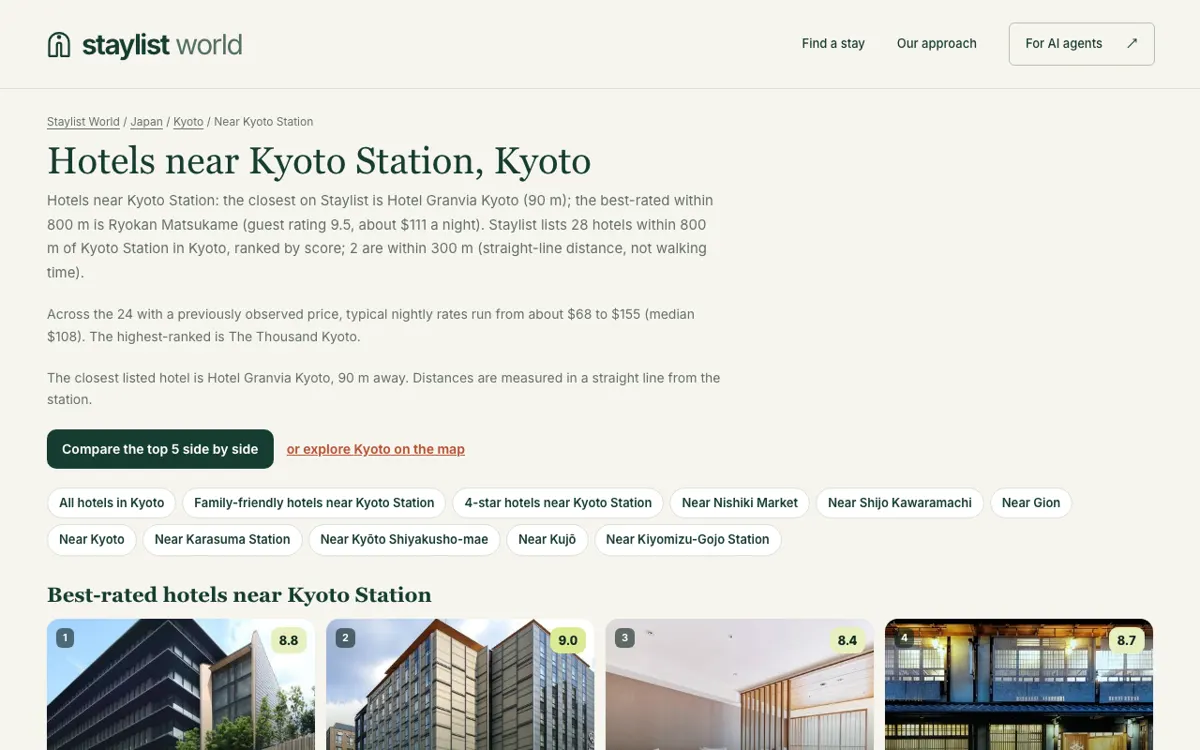Viewport: 1200px width, 750px height.
Task: Choose the Near Kiyomizu-Gojo Station chip
Action: [x=688, y=539]
